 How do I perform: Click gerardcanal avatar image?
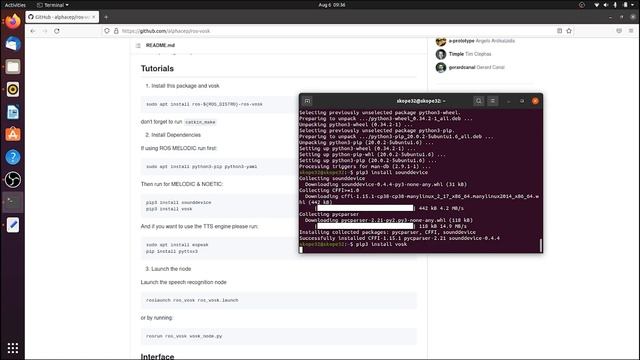[x=441, y=67]
